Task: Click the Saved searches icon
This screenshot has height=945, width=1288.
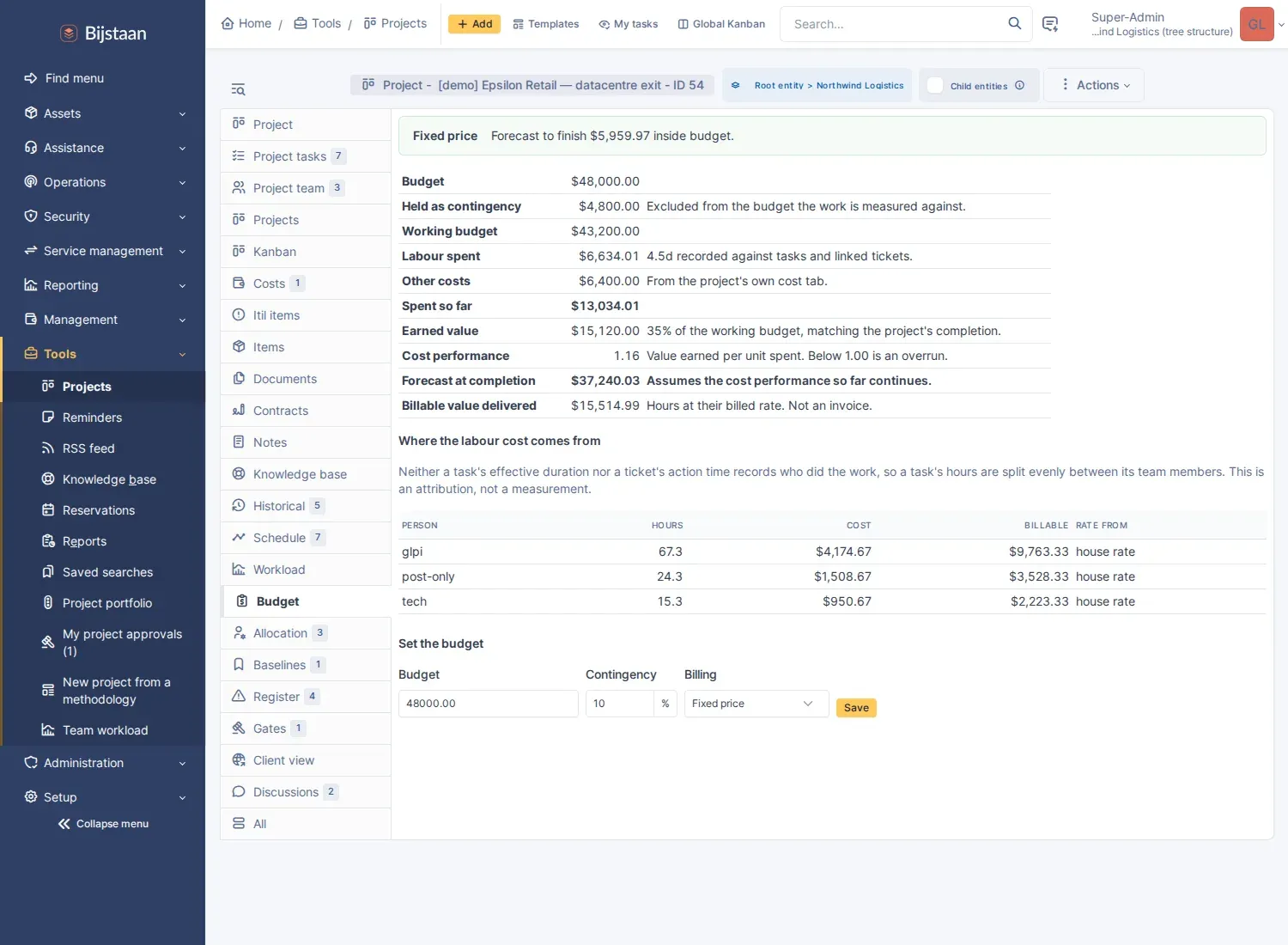Action: click(x=48, y=572)
